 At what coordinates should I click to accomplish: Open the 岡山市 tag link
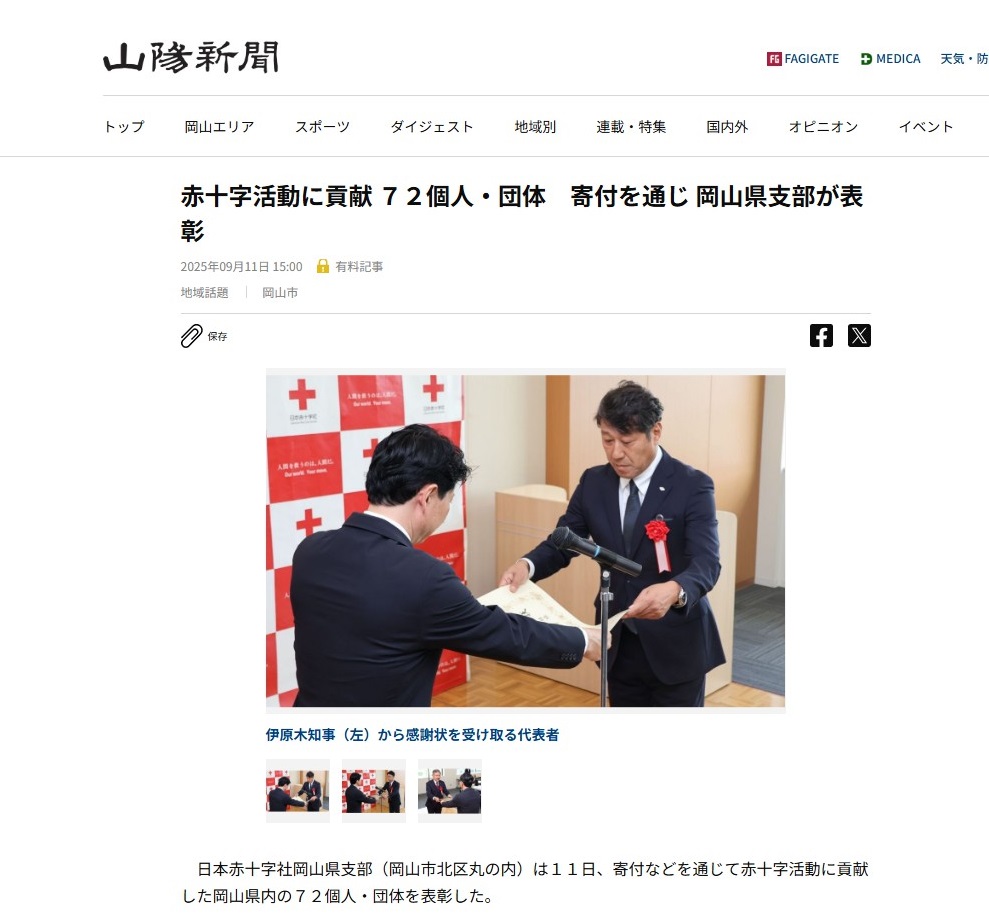(280, 293)
